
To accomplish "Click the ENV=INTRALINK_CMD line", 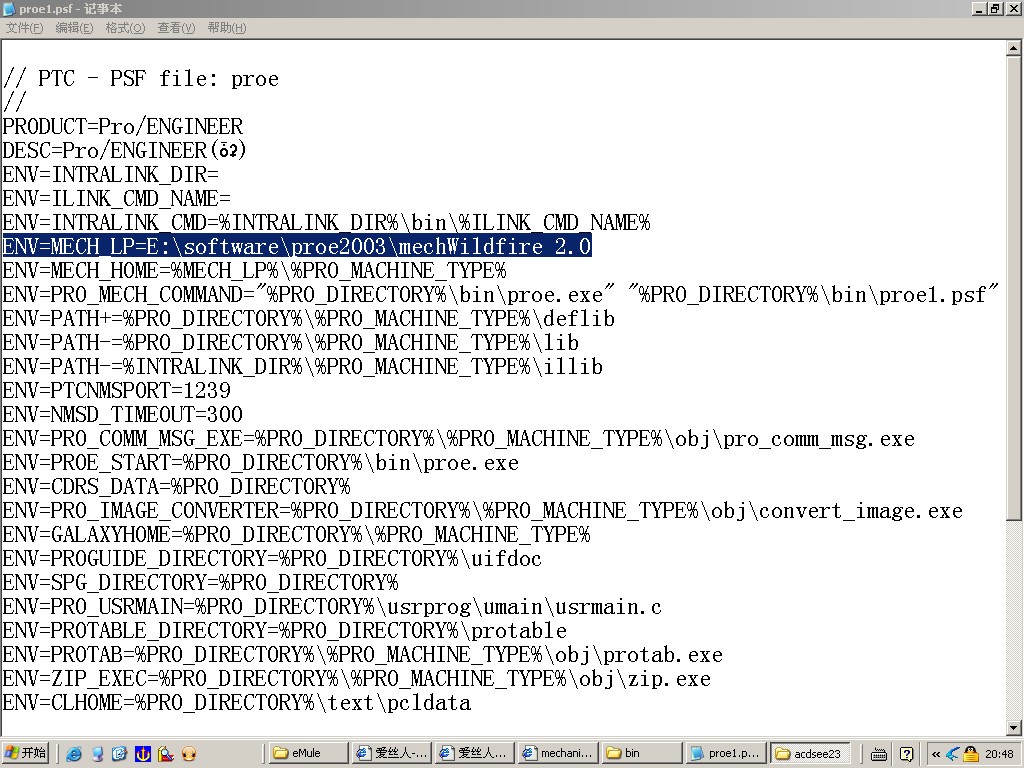I will (x=327, y=222).
